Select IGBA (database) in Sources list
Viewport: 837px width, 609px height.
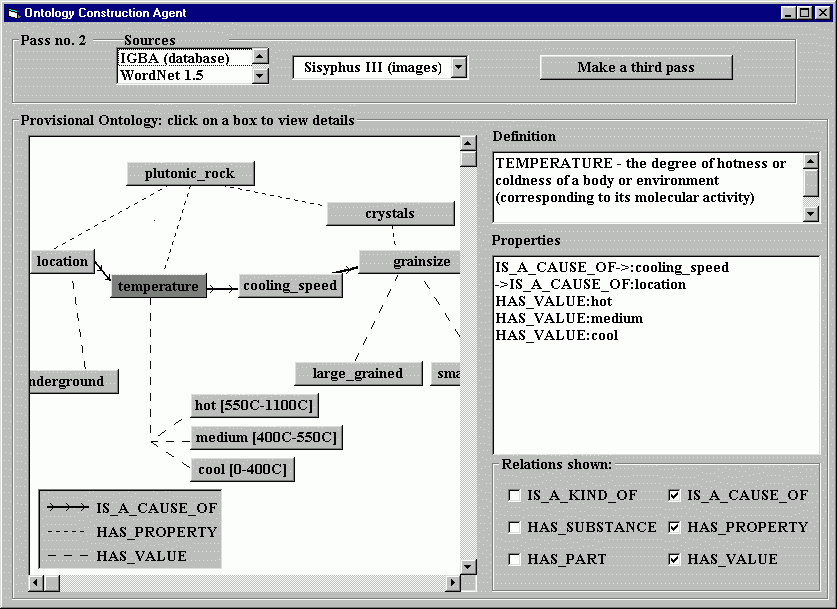(x=184, y=58)
